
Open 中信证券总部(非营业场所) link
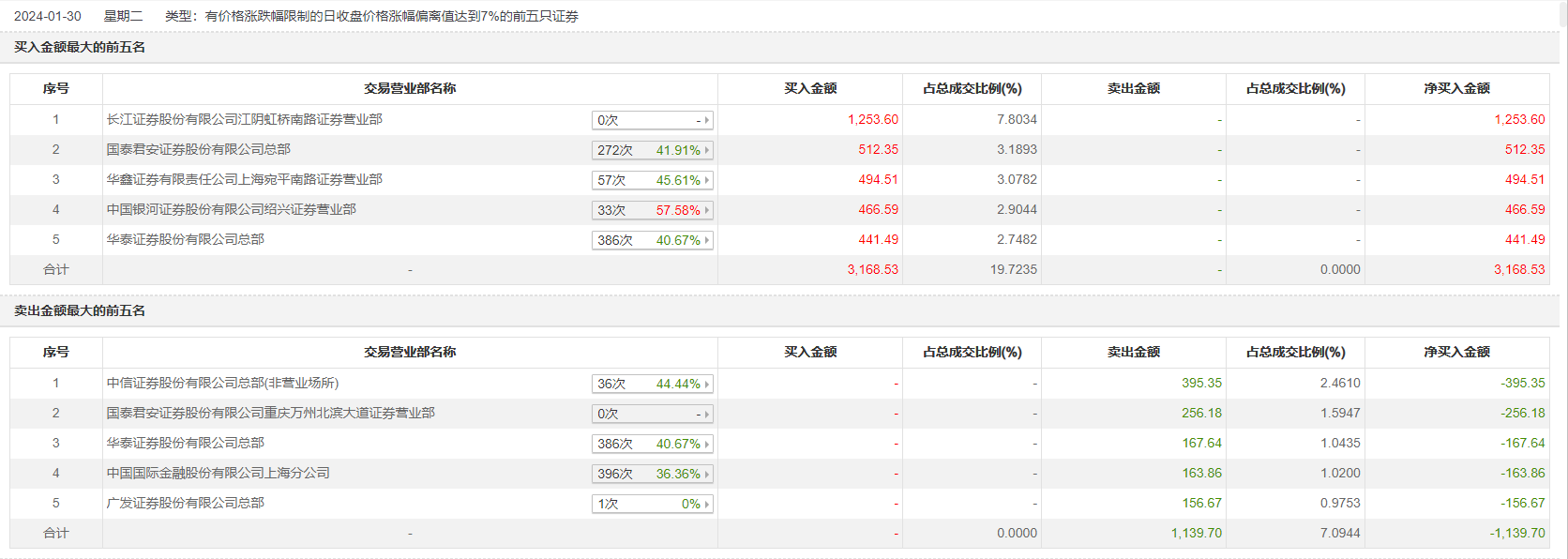(222, 383)
